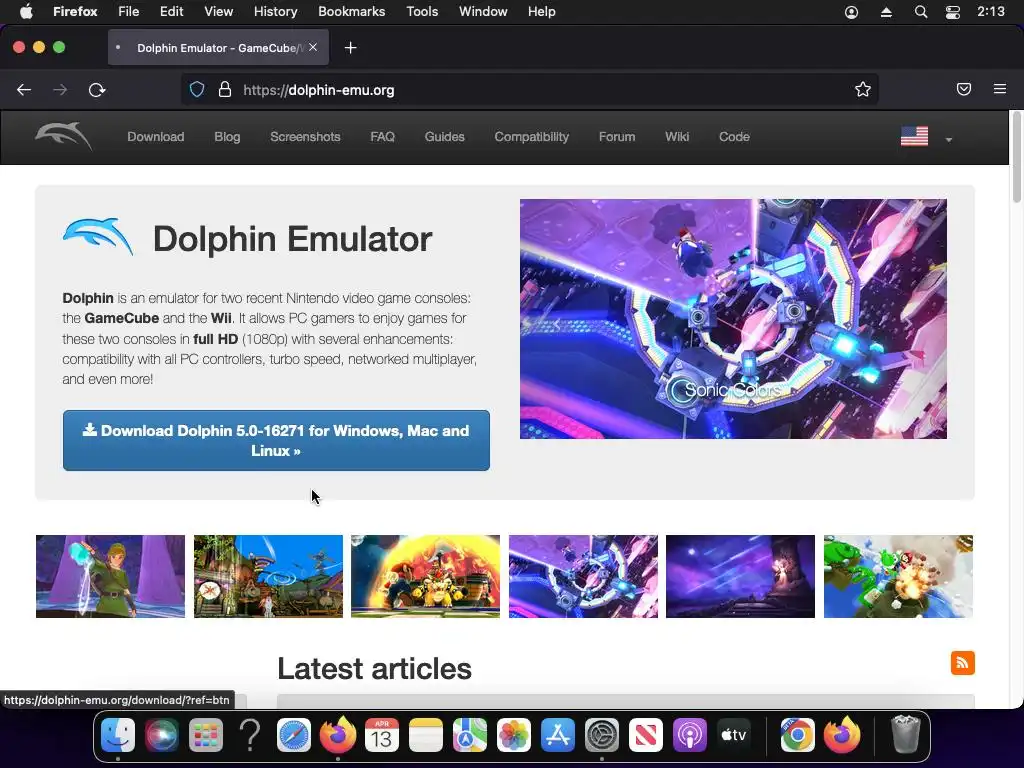This screenshot has width=1024, height=768.
Task: Visit the FAQ page link
Action: (x=382, y=136)
